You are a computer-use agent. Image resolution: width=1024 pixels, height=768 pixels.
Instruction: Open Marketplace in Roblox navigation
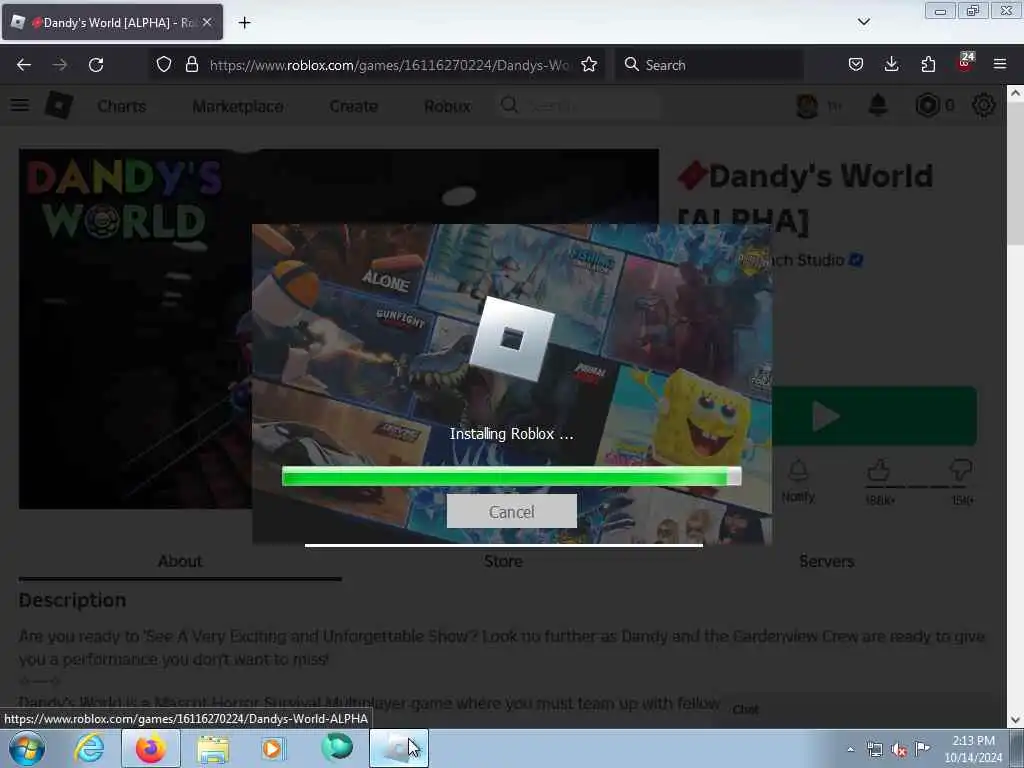point(238,106)
